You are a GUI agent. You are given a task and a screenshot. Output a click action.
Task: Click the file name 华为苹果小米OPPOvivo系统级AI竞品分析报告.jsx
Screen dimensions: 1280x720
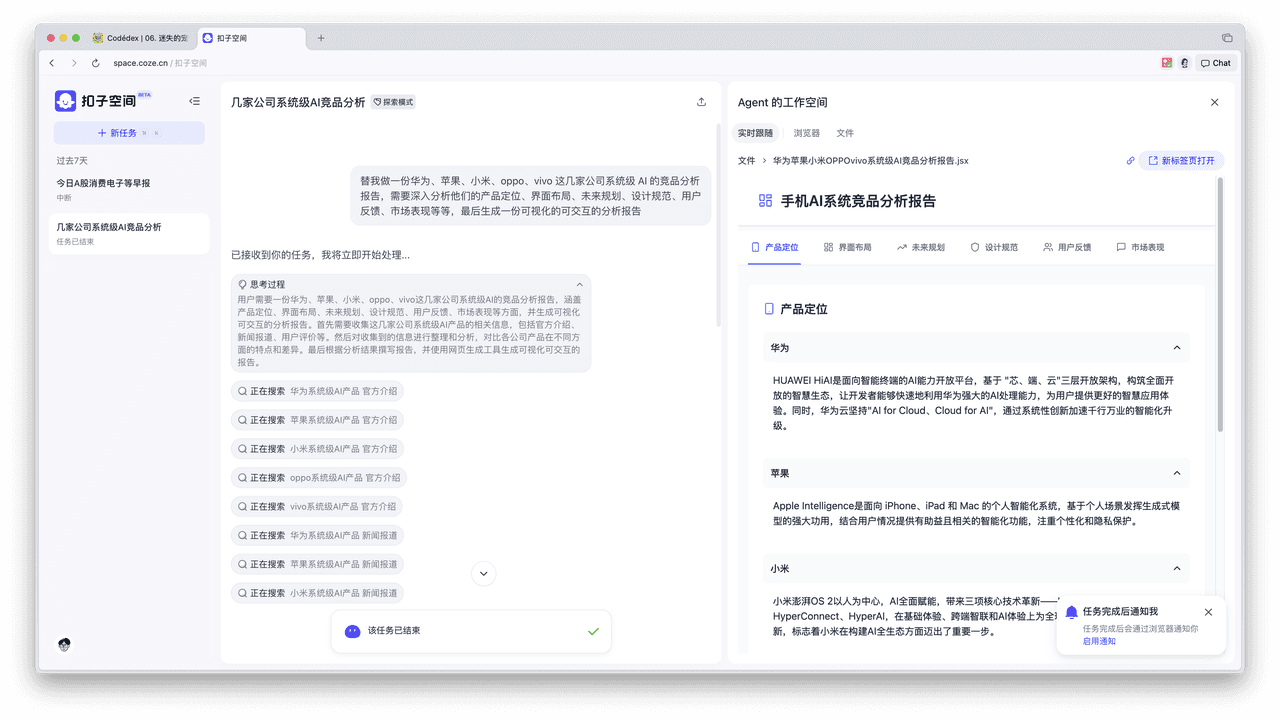click(870, 160)
